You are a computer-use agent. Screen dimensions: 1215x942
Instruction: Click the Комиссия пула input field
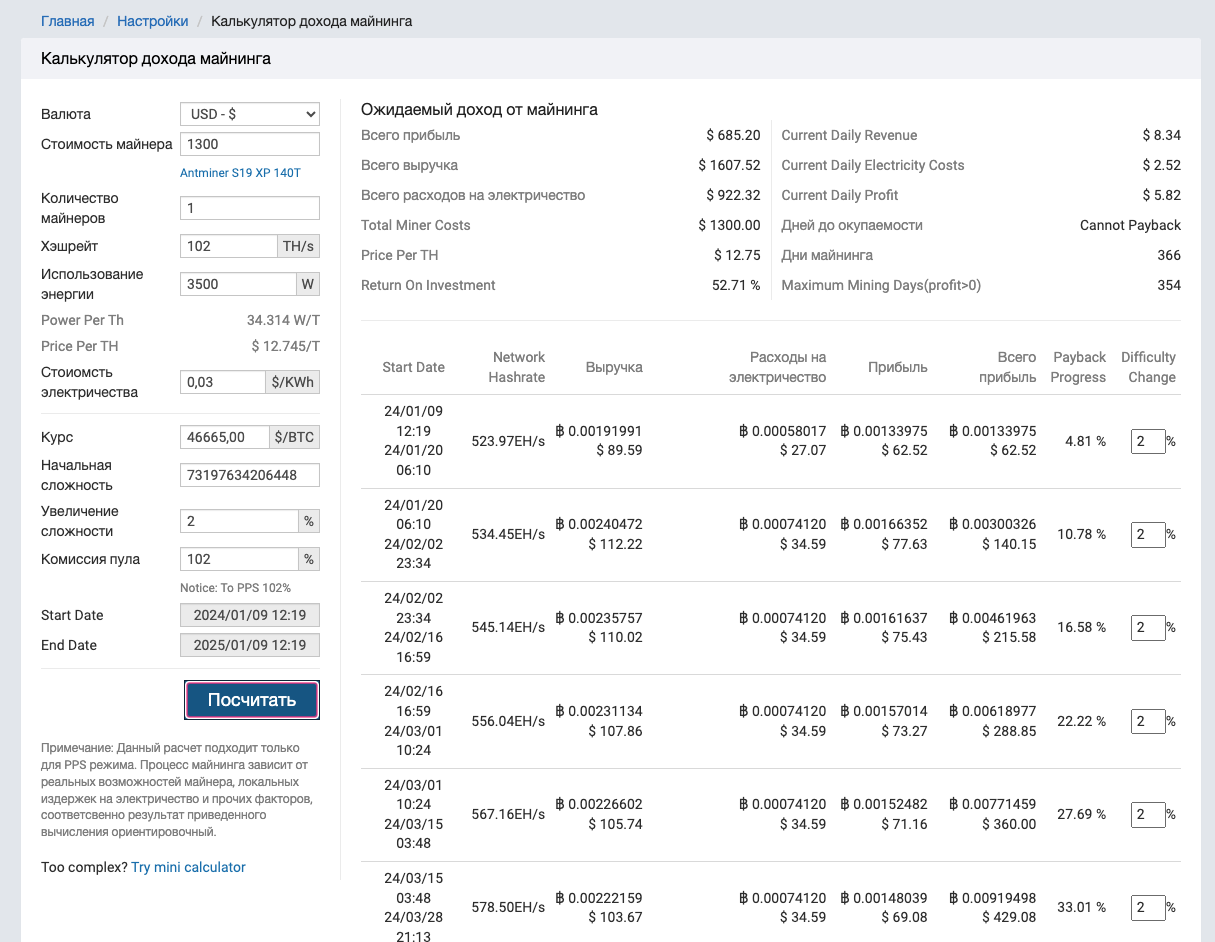point(239,559)
